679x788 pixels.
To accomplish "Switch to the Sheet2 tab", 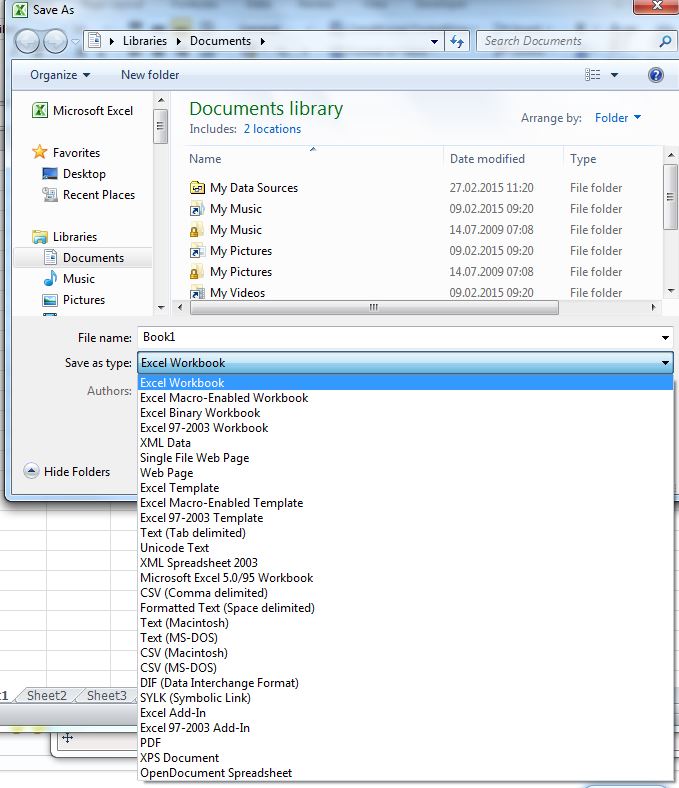I will 47,696.
